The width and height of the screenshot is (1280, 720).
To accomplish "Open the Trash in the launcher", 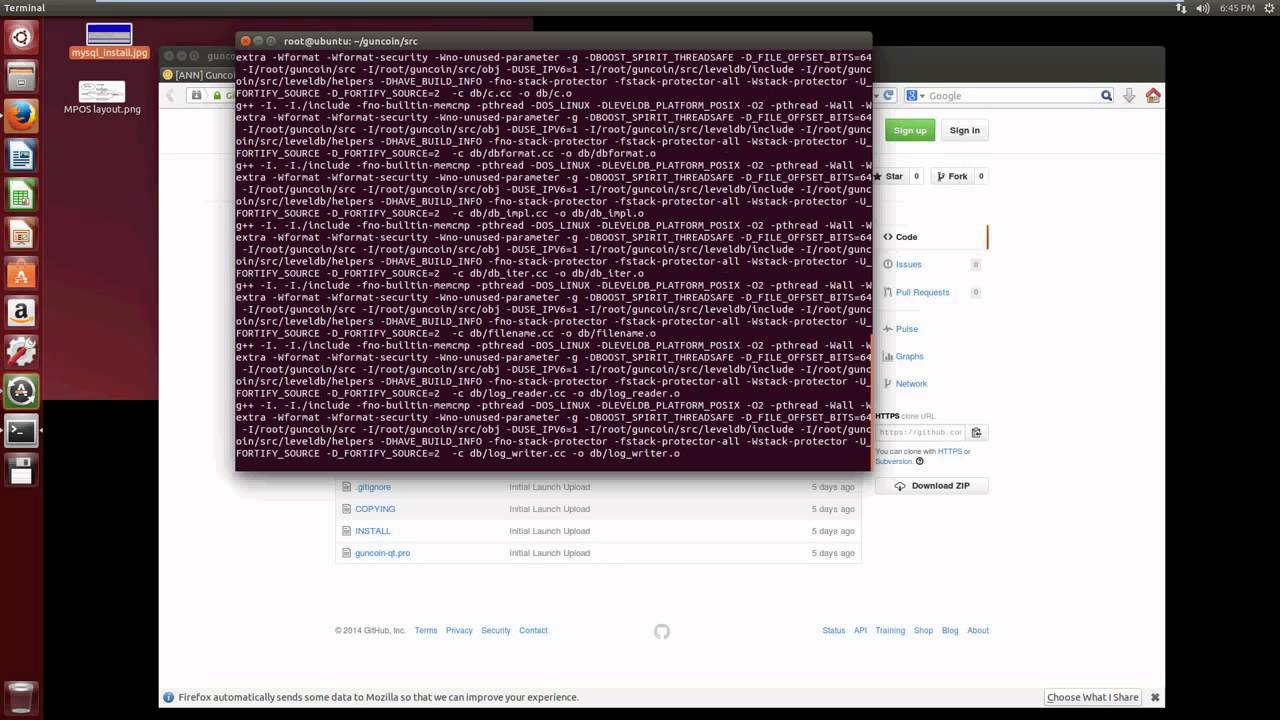I will [x=21, y=697].
